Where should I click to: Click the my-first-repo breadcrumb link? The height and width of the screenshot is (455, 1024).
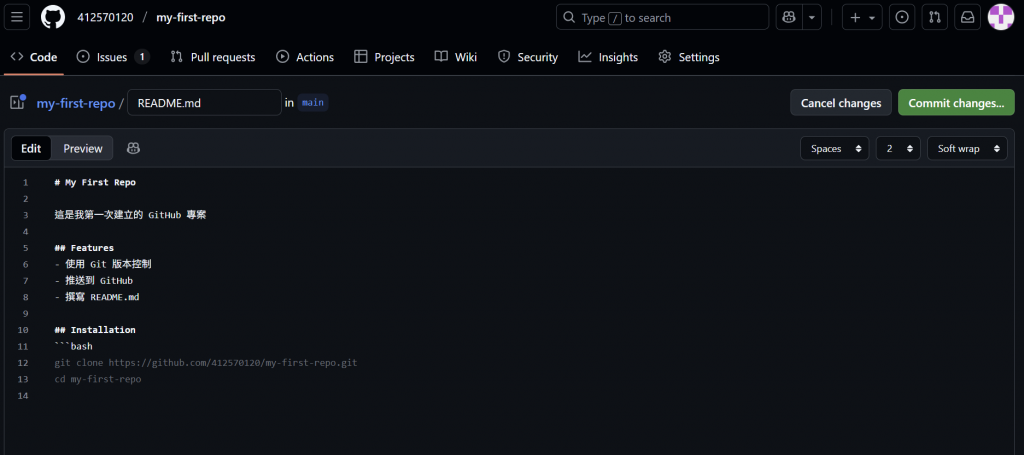tap(76, 103)
